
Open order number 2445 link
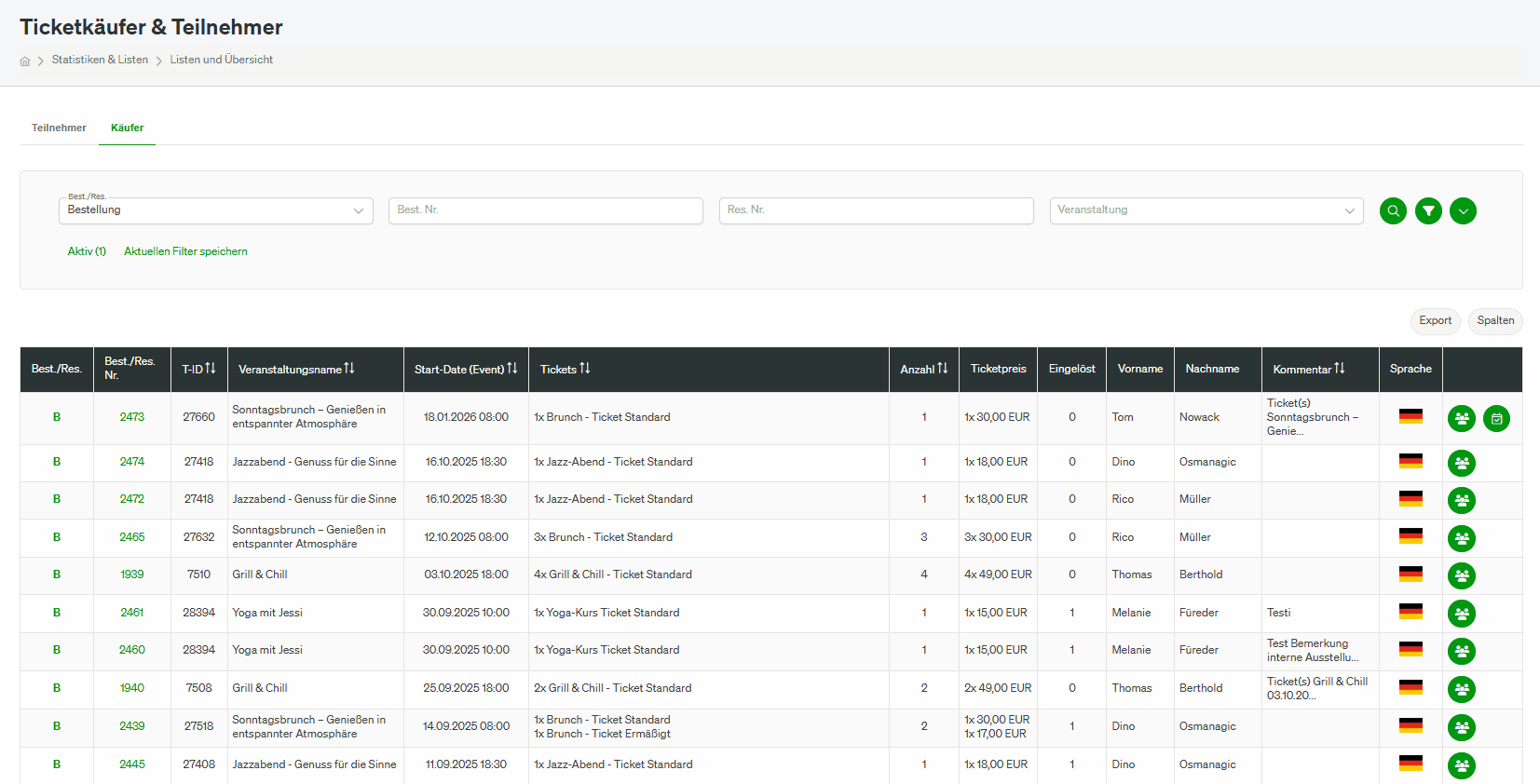pos(132,764)
